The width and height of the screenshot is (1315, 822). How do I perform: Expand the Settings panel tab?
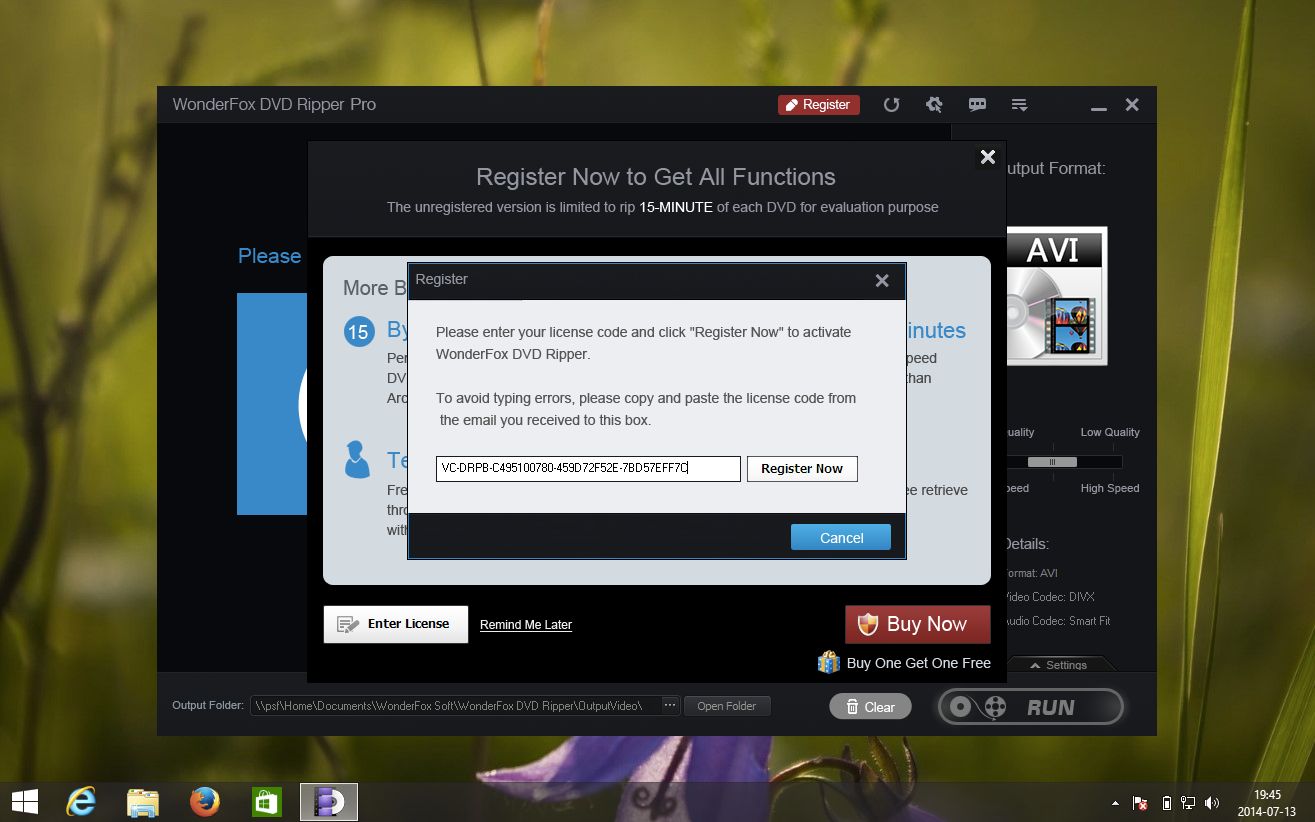point(1059,665)
